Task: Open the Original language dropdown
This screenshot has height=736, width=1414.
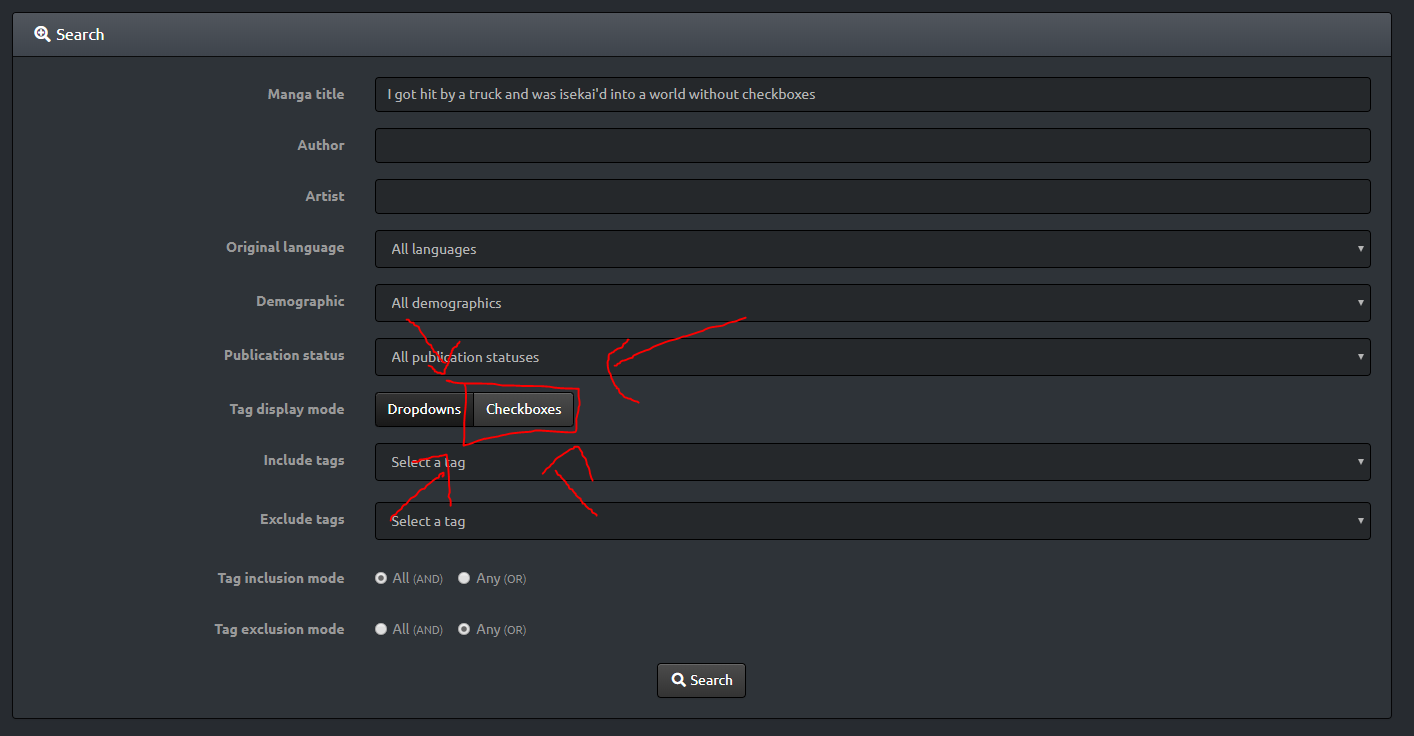Action: point(872,249)
